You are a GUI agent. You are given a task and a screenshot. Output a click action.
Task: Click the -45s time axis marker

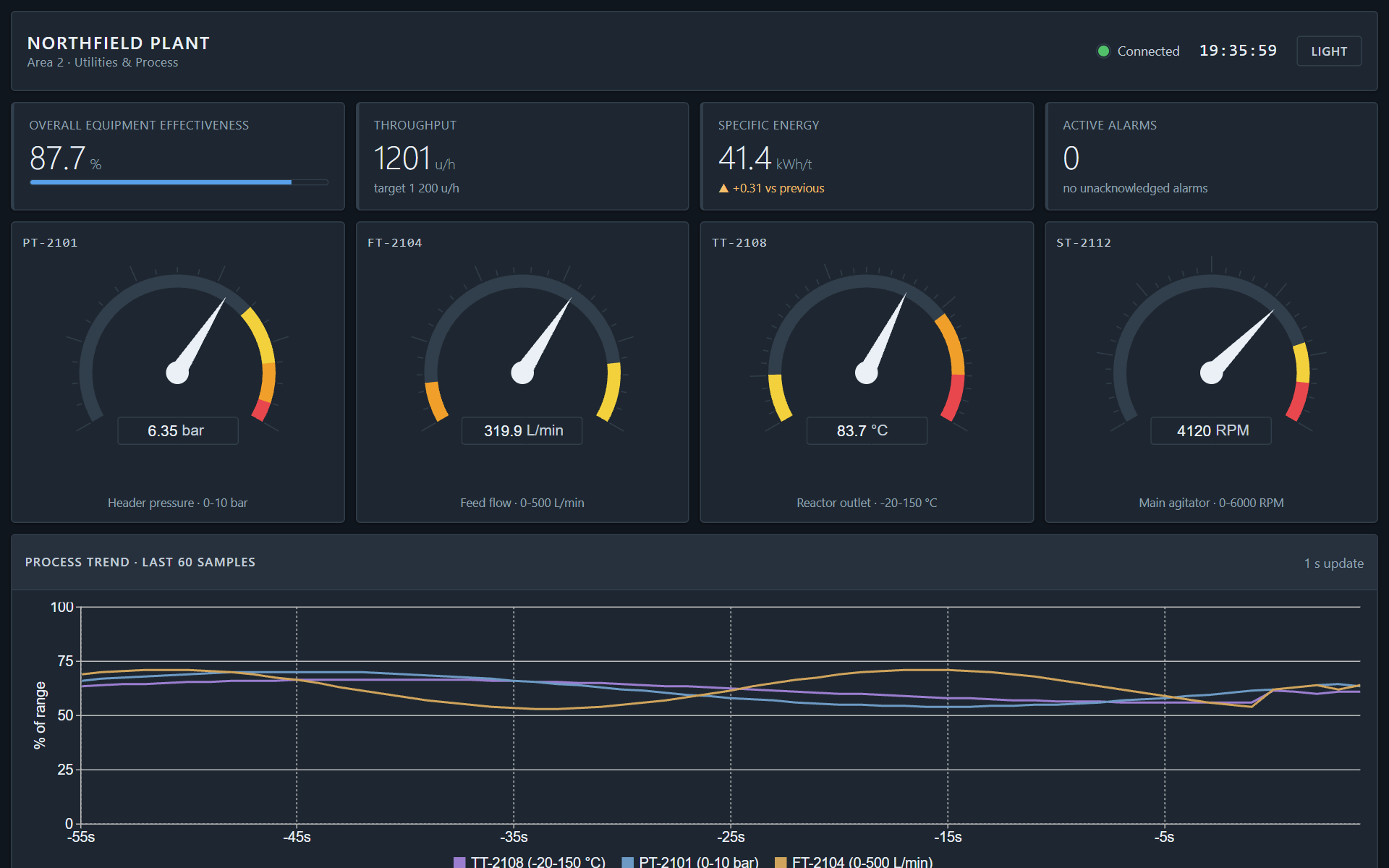click(x=297, y=837)
